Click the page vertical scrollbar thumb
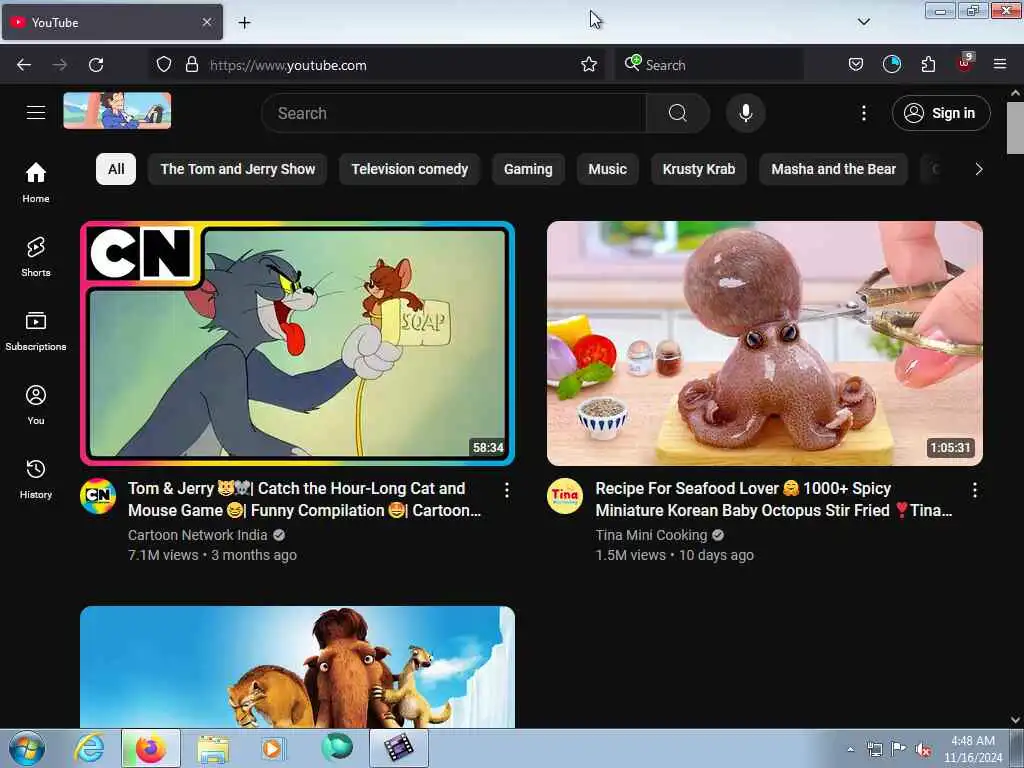The height and width of the screenshot is (768, 1024). click(1015, 127)
